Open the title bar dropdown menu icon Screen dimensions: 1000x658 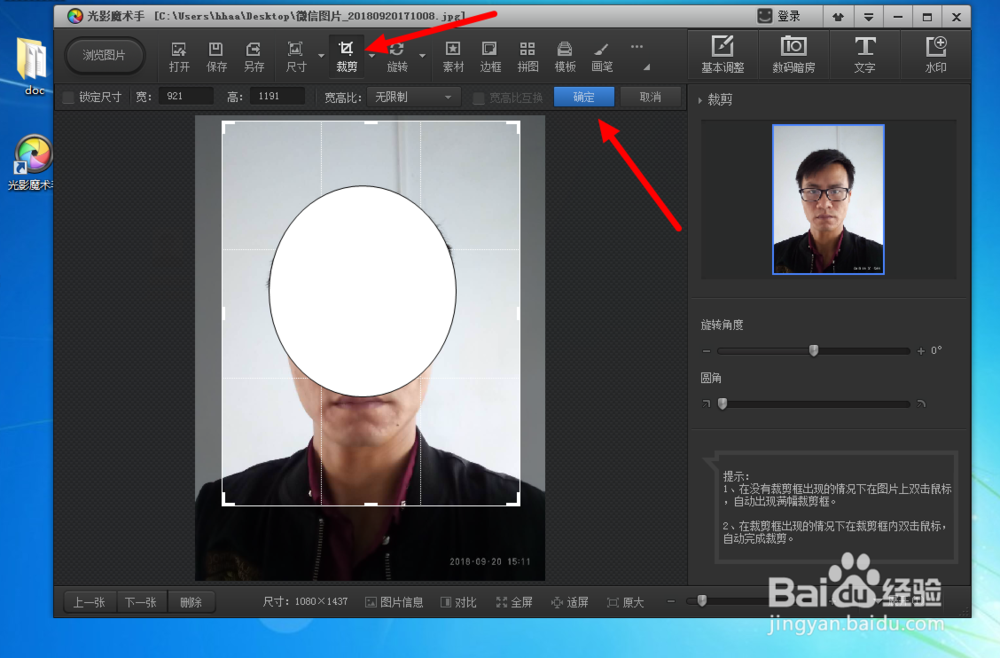868,17
